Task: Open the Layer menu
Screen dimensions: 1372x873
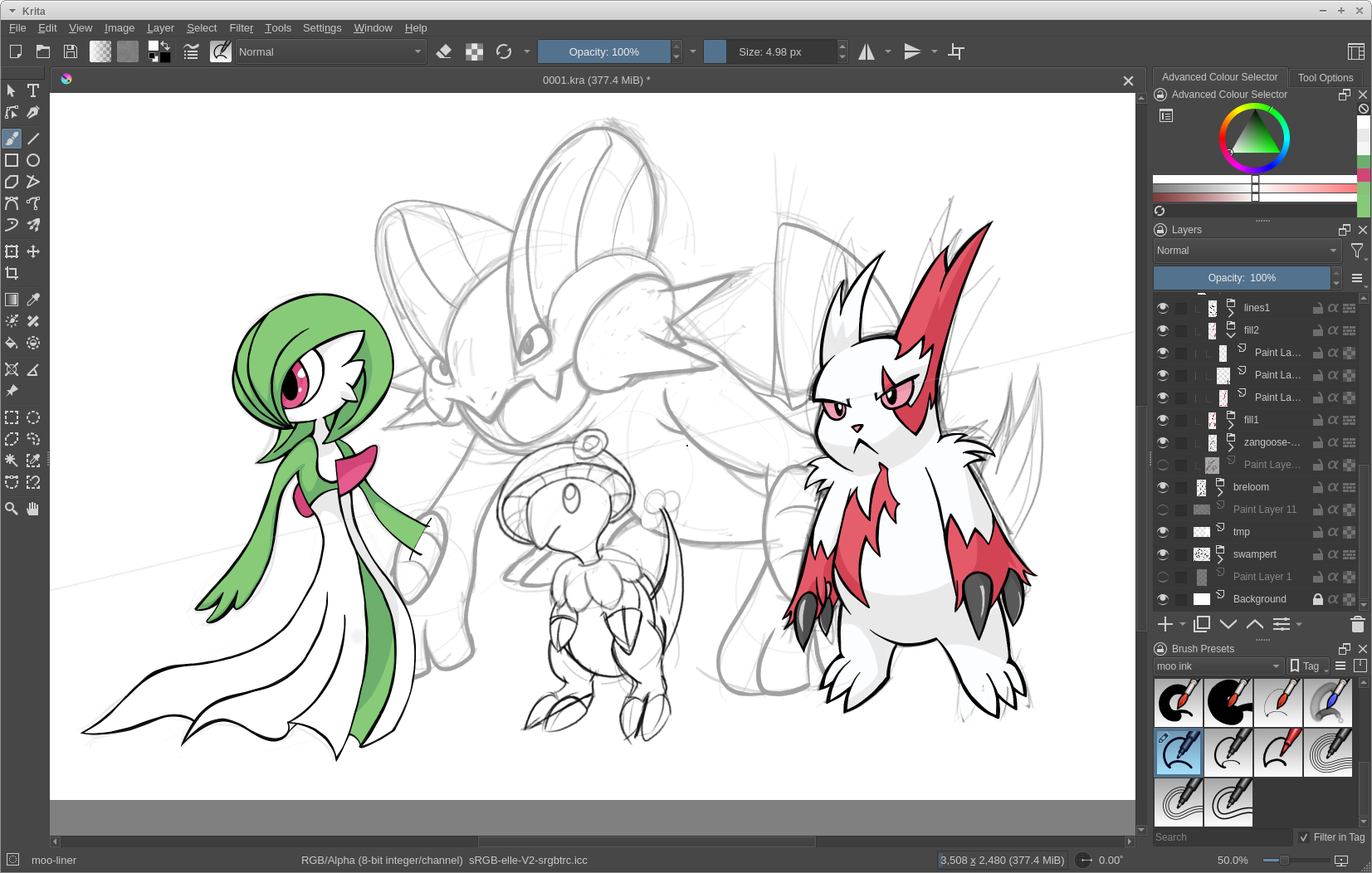Action: (160, 27)
